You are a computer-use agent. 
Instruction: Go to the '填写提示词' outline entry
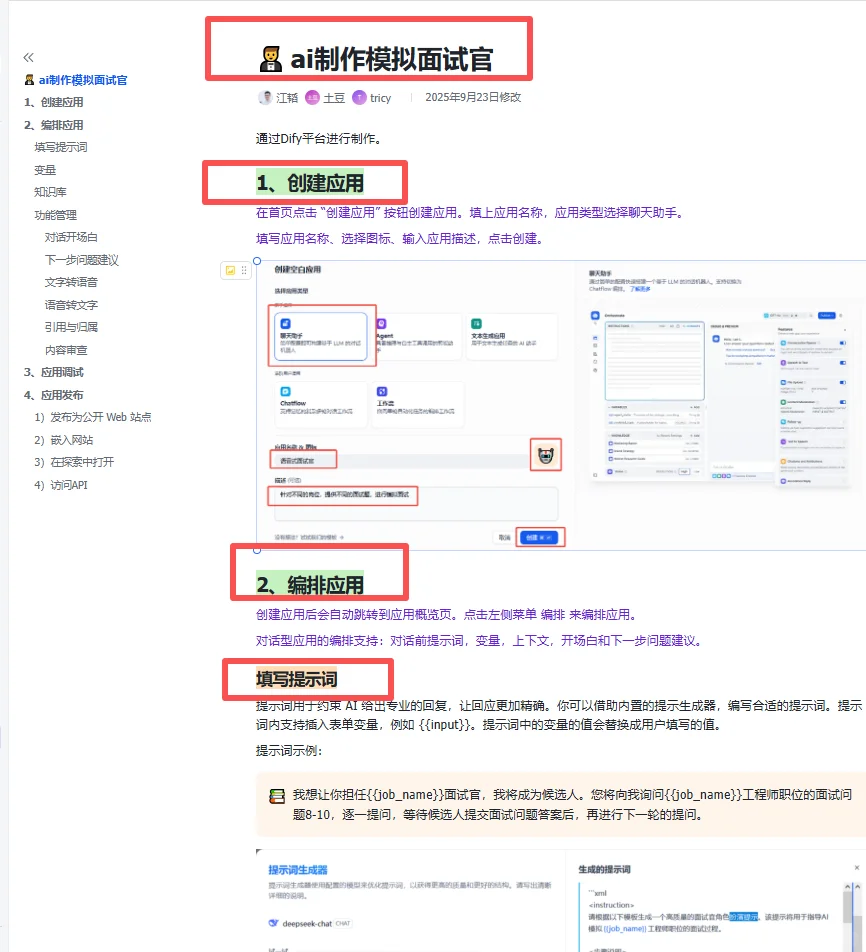click(61, 148)
